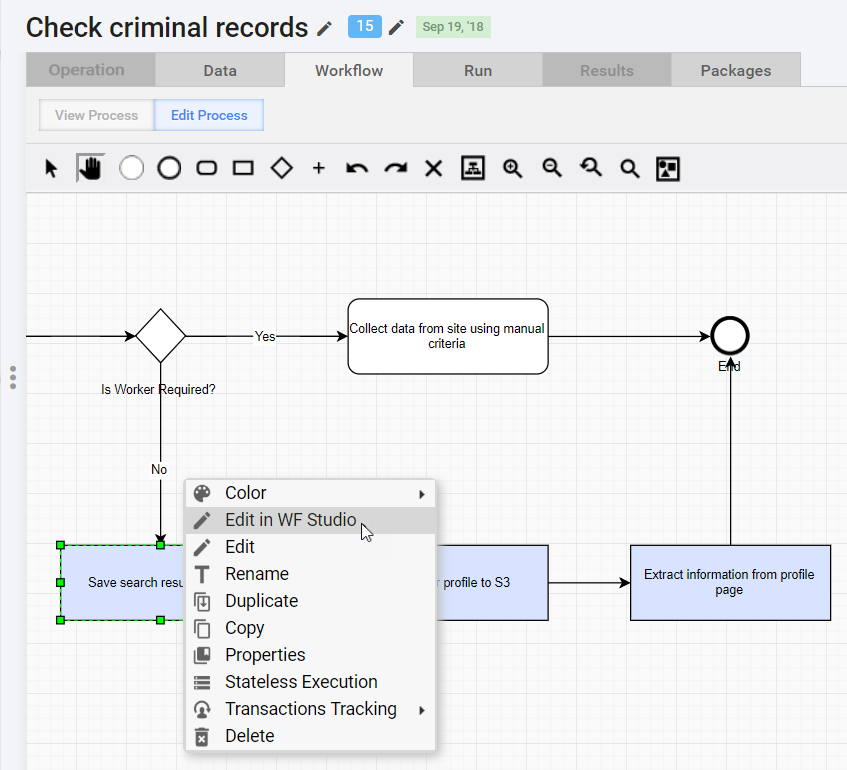The width and height of the screenshot is (847, 770).
Task: Switch to Edit Process mode
Action: 209,115
